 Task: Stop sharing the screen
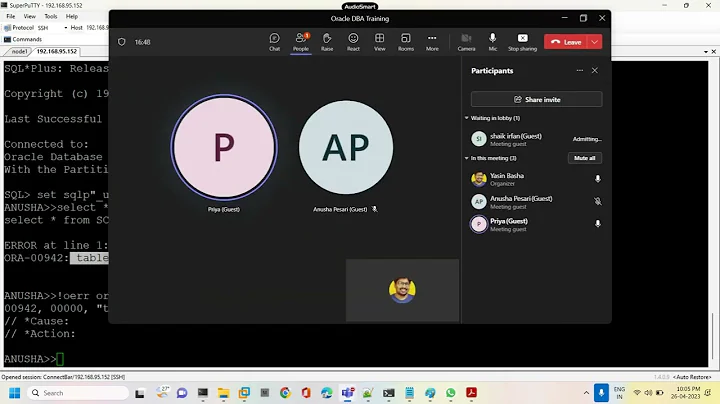(522, 42)
